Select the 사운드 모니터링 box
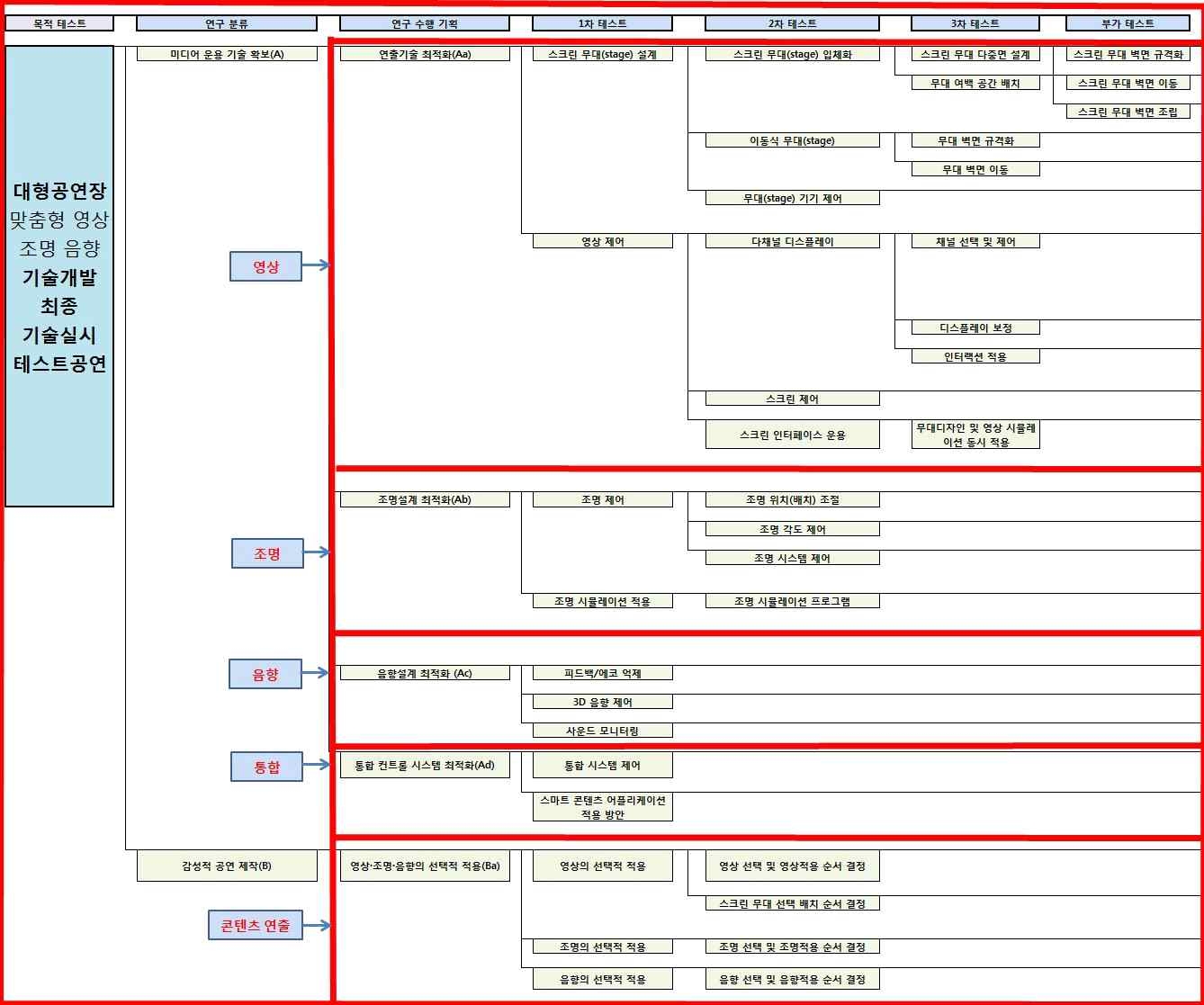Image resolution: width=1204 pixels, height=1005 pixels. pos(602,731)
